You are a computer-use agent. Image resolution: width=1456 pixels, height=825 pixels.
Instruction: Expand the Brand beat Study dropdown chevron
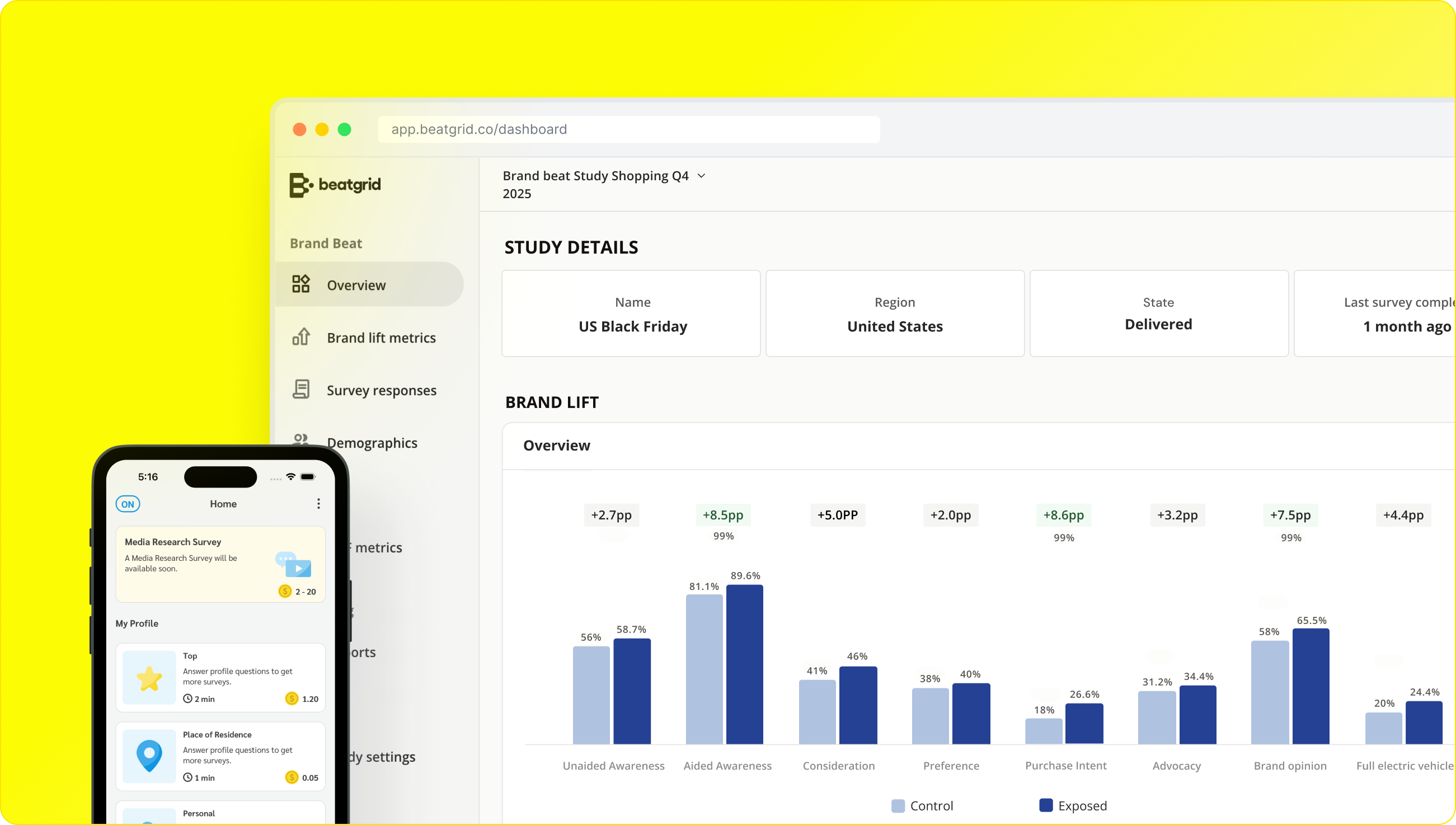tap(701, 176)
